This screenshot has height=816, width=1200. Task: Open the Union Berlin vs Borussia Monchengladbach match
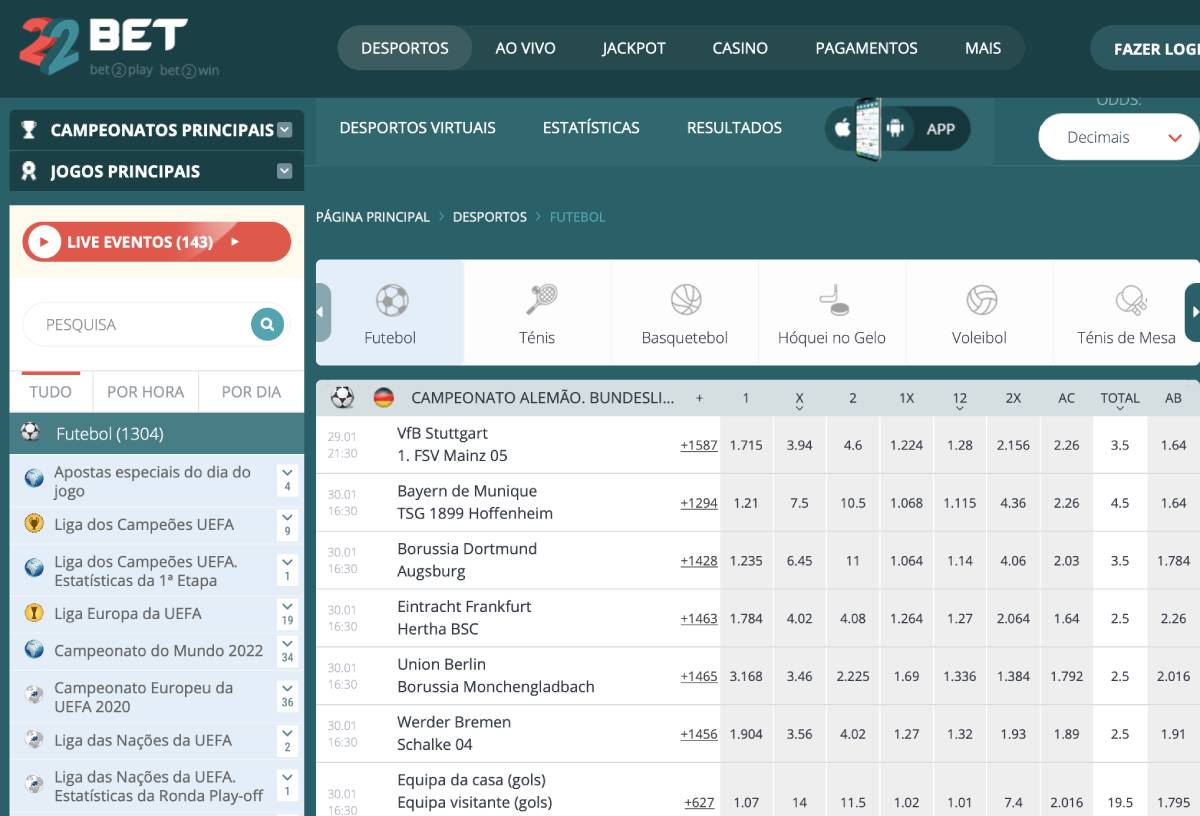(496, 676)
